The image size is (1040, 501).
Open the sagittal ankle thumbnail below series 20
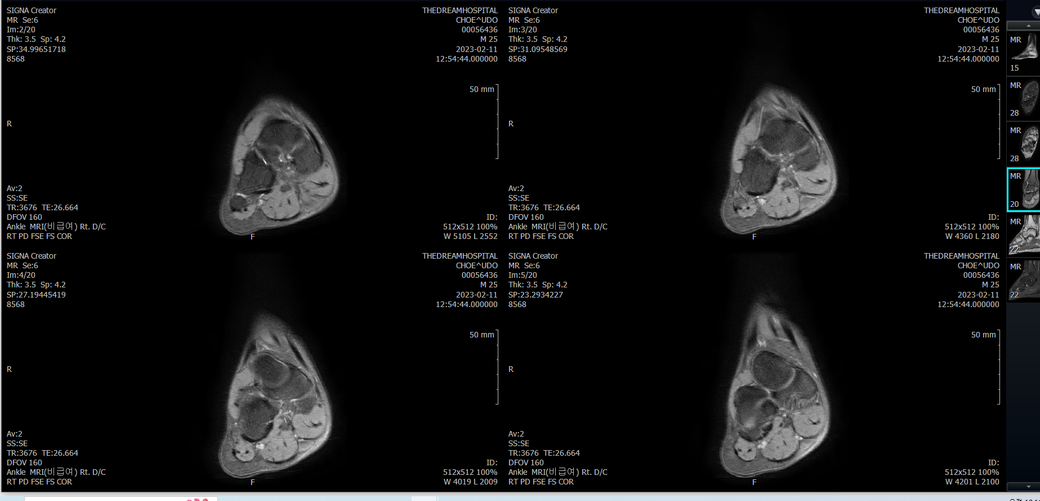pos(1023,235)
